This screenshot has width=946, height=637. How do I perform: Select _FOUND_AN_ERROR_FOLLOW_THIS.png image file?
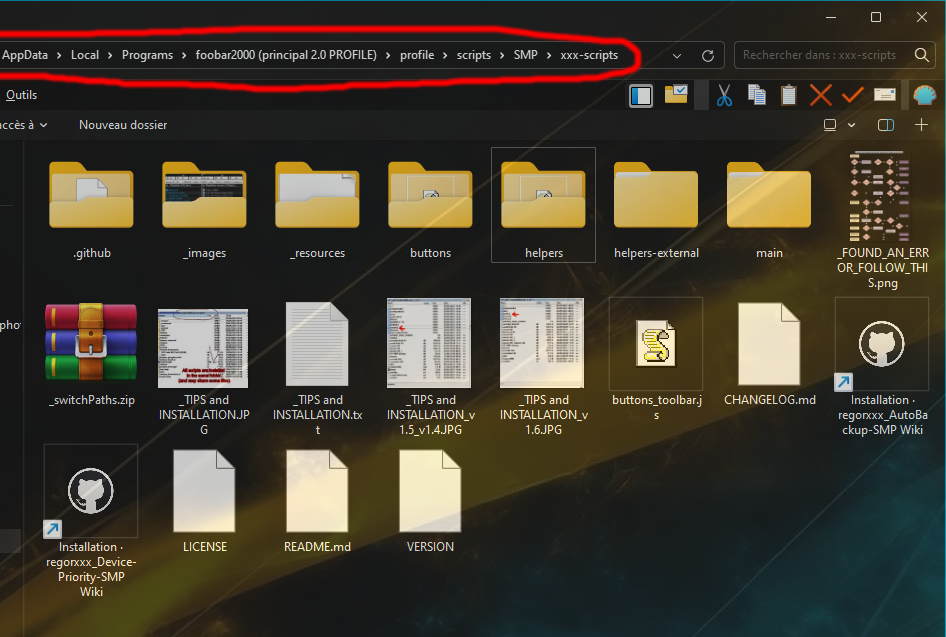[x=882, y=220]
